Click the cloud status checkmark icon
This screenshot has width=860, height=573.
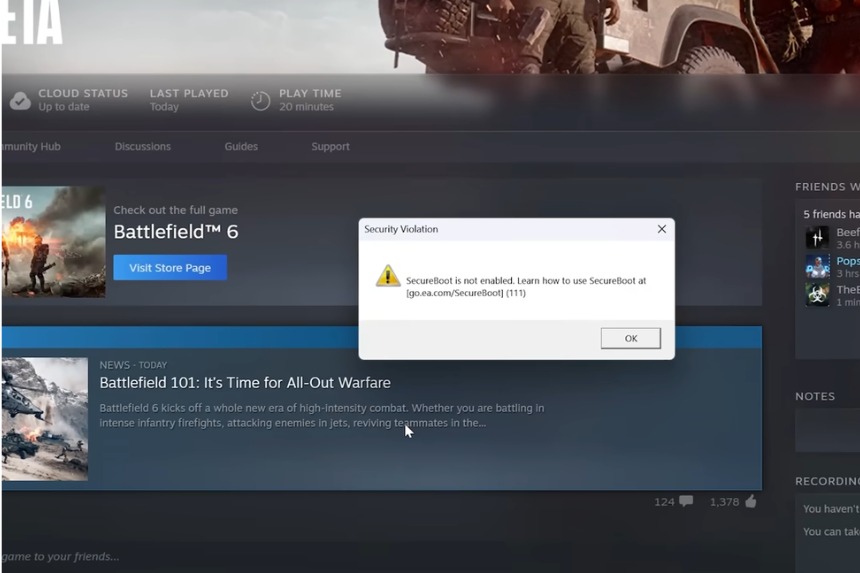[19, 100]
